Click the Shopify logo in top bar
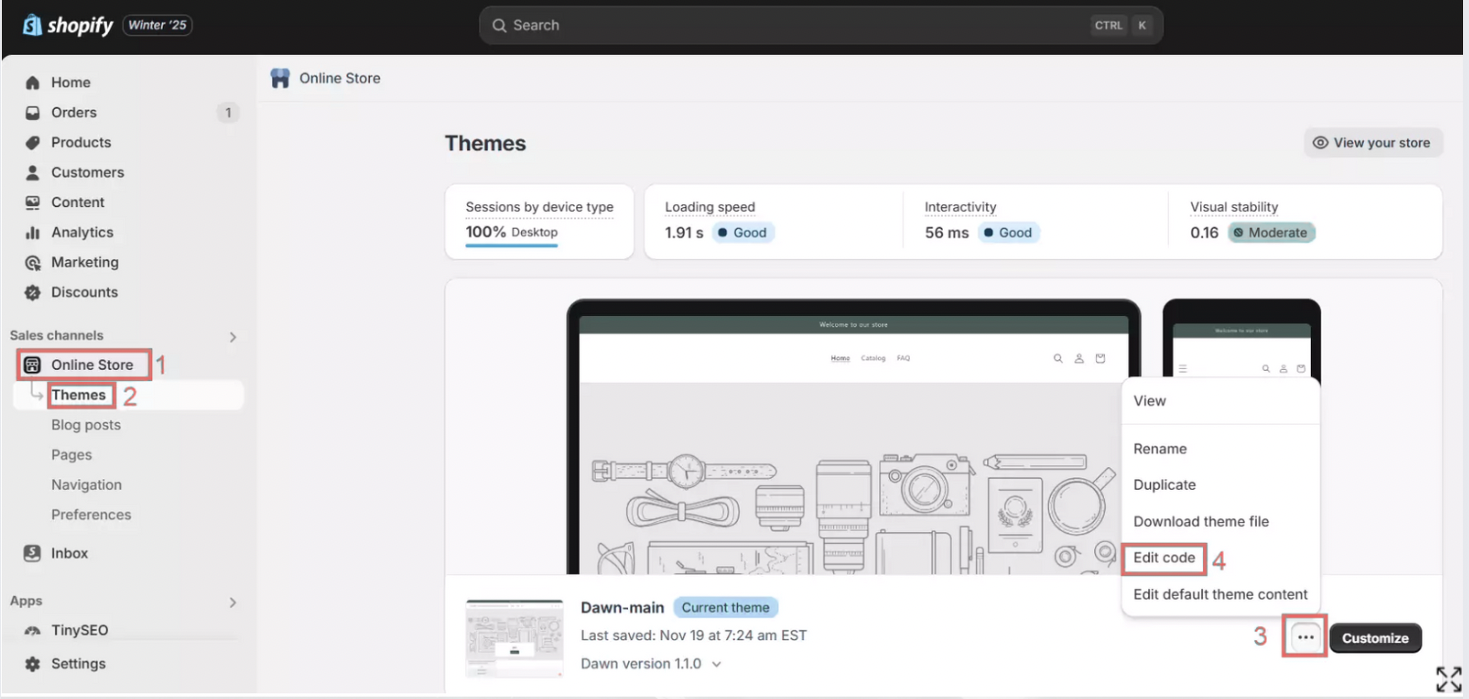The height and width of the screenshot is (699, 1469). 67,25
